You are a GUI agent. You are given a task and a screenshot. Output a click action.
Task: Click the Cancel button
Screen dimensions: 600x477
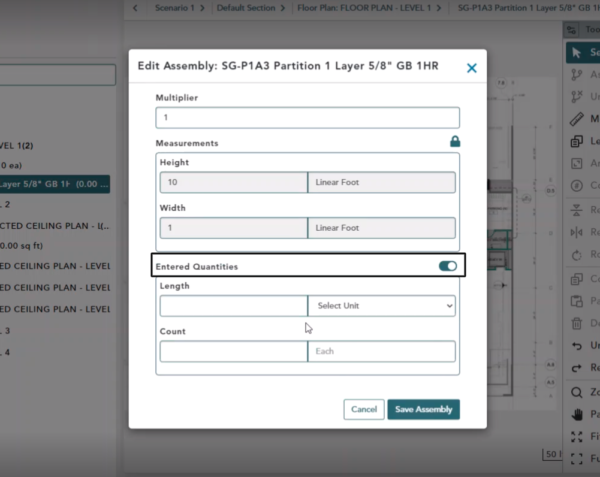click(364, 409)
